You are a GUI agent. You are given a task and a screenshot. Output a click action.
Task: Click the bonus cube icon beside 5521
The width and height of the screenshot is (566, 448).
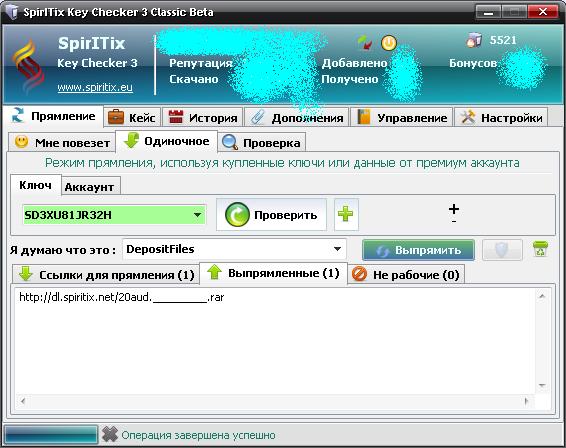point(474,40)
